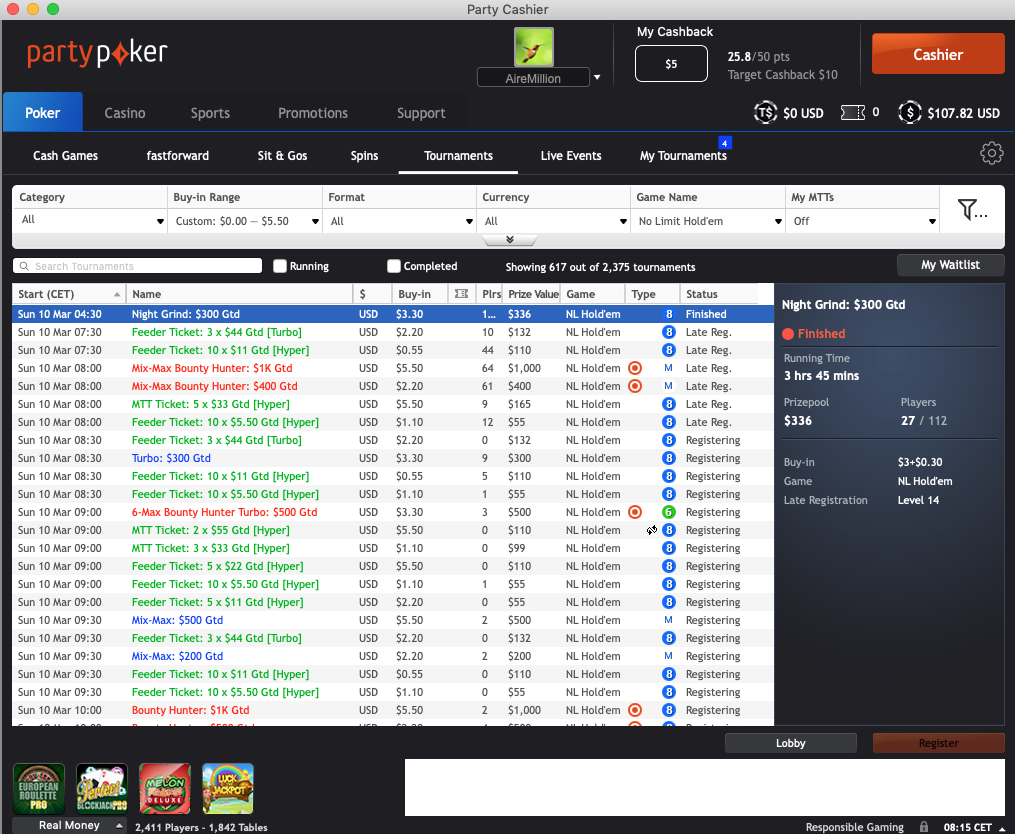The image size is (1015, 834).
Task: Click the Lobby button
Action: [x=790, y=743]
